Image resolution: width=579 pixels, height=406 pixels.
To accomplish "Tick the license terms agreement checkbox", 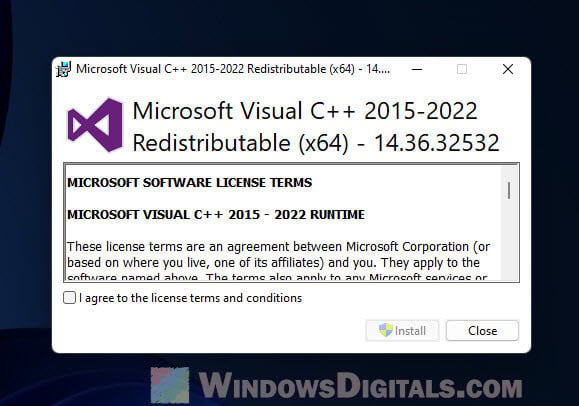I will point(69,298).
